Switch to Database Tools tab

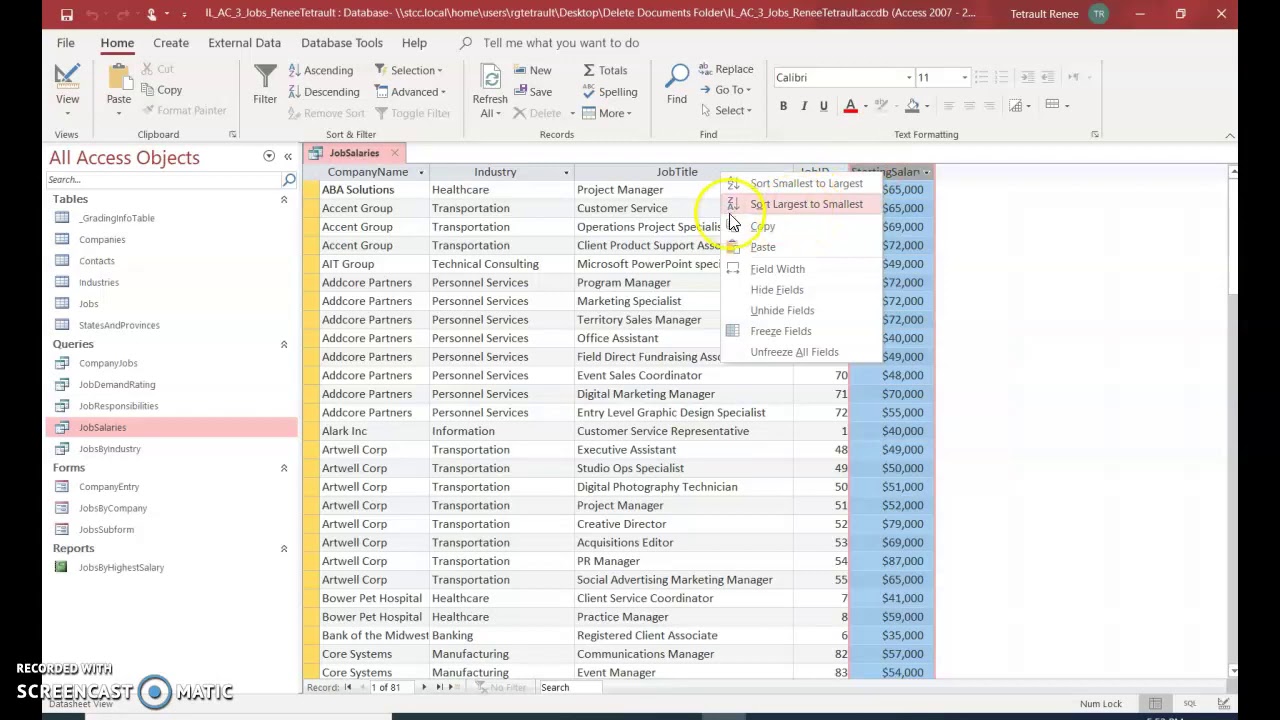(x=342, y=43)
